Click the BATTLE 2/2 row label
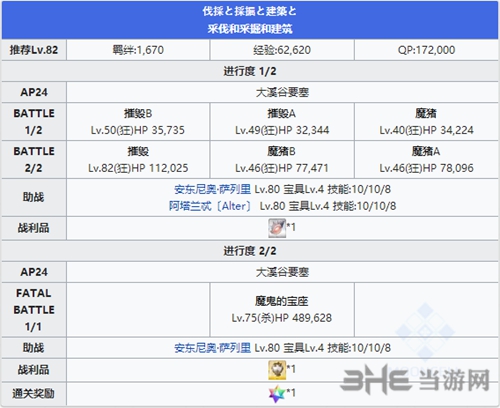 pos(34,160)
